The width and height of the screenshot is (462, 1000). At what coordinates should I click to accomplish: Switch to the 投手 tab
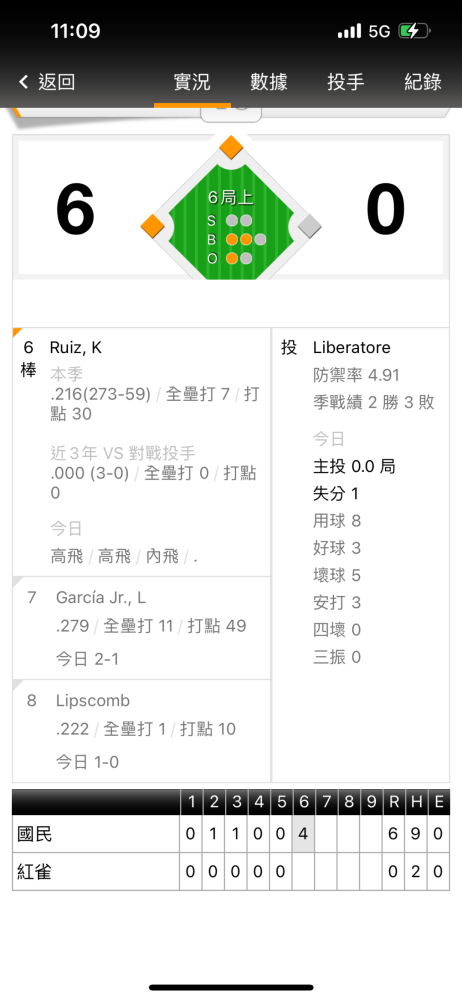pos(346,82)
